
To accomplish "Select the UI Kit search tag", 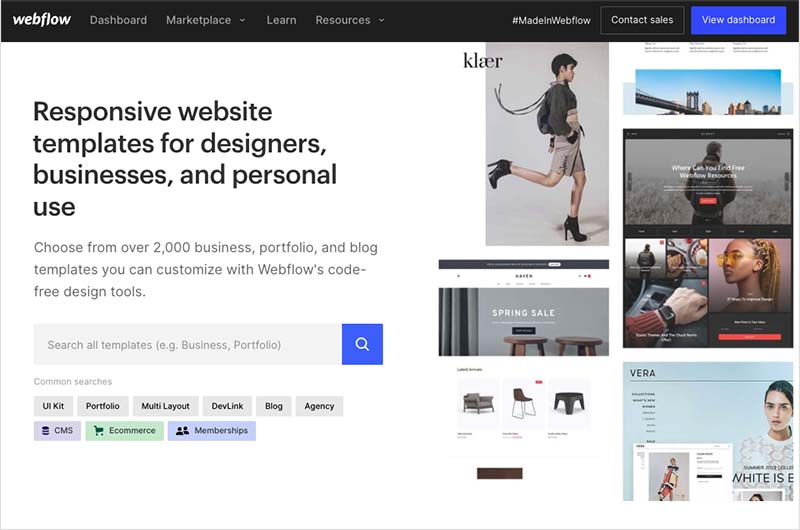I will point(53,406).
